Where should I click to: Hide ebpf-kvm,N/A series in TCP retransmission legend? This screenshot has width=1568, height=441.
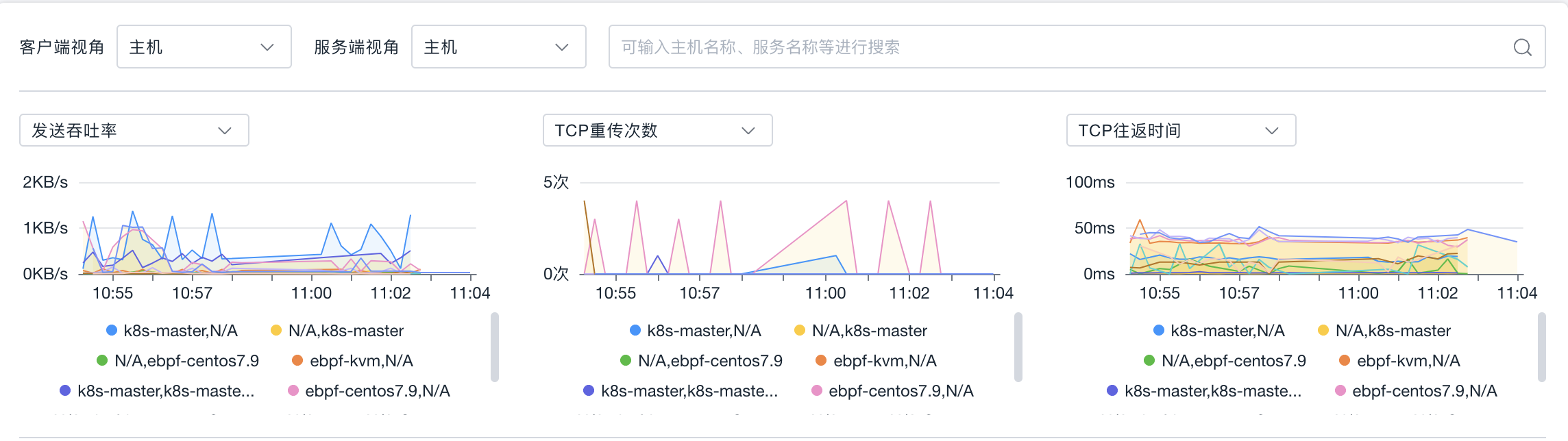884,361
